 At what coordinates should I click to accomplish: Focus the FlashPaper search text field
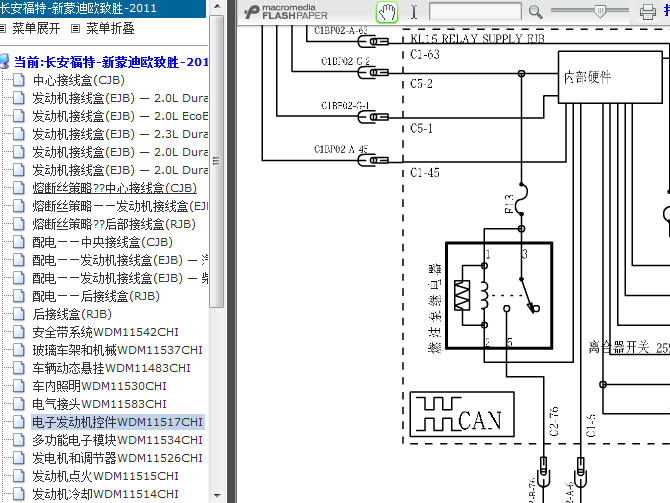475,12
